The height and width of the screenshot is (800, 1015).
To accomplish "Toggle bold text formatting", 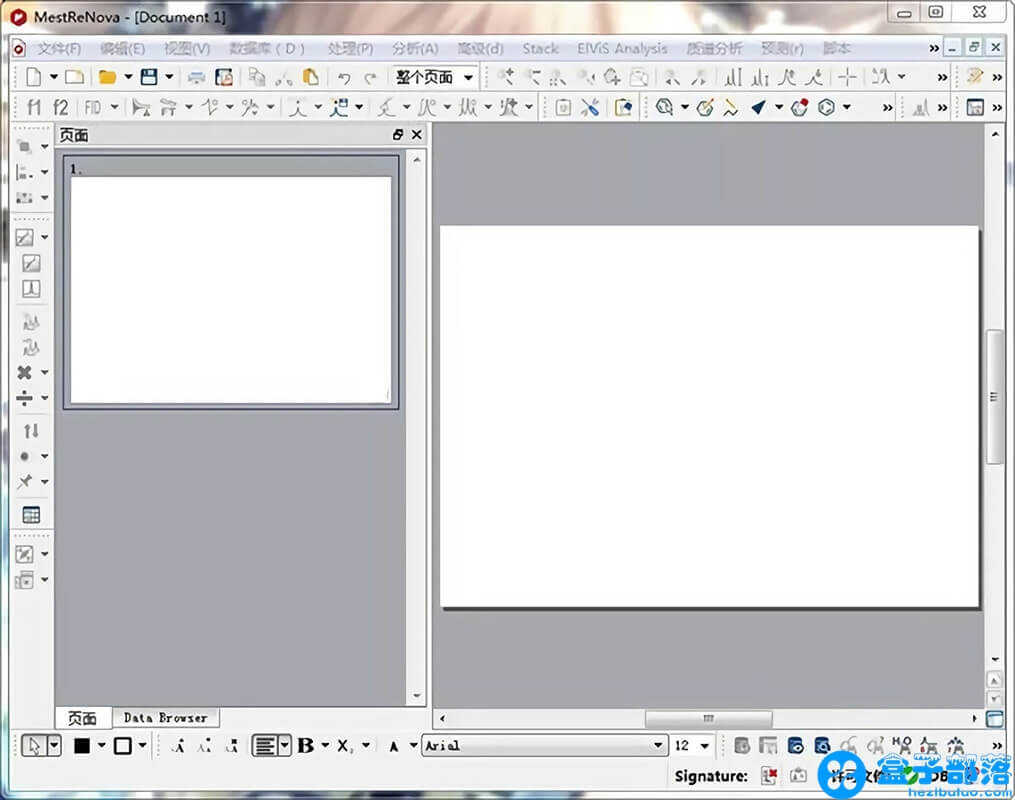I will point(306,745).
